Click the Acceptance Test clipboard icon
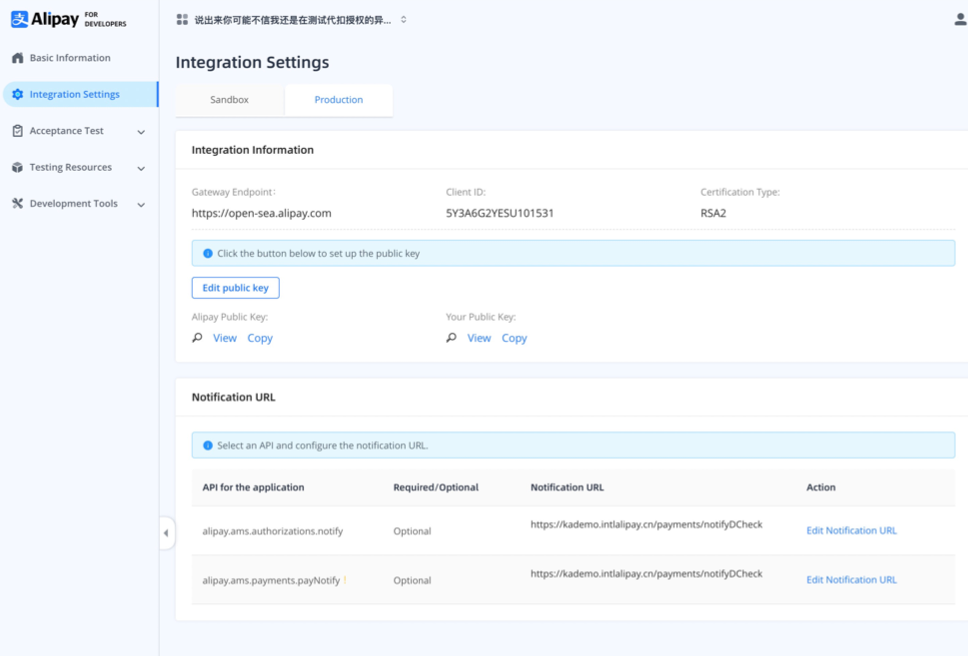 click(15, 130)
